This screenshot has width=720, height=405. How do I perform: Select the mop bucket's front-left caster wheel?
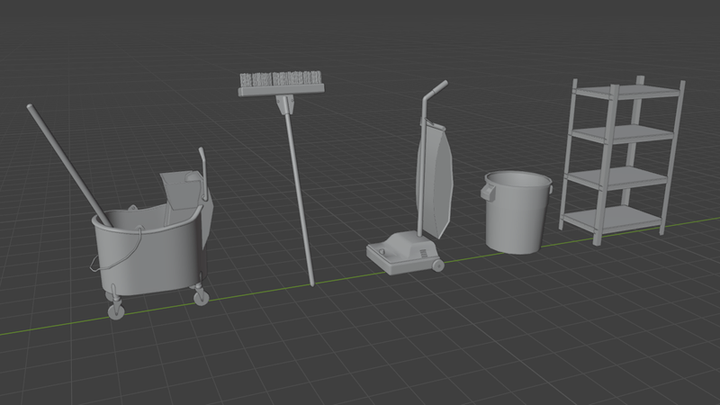click(x=117, y=311)
